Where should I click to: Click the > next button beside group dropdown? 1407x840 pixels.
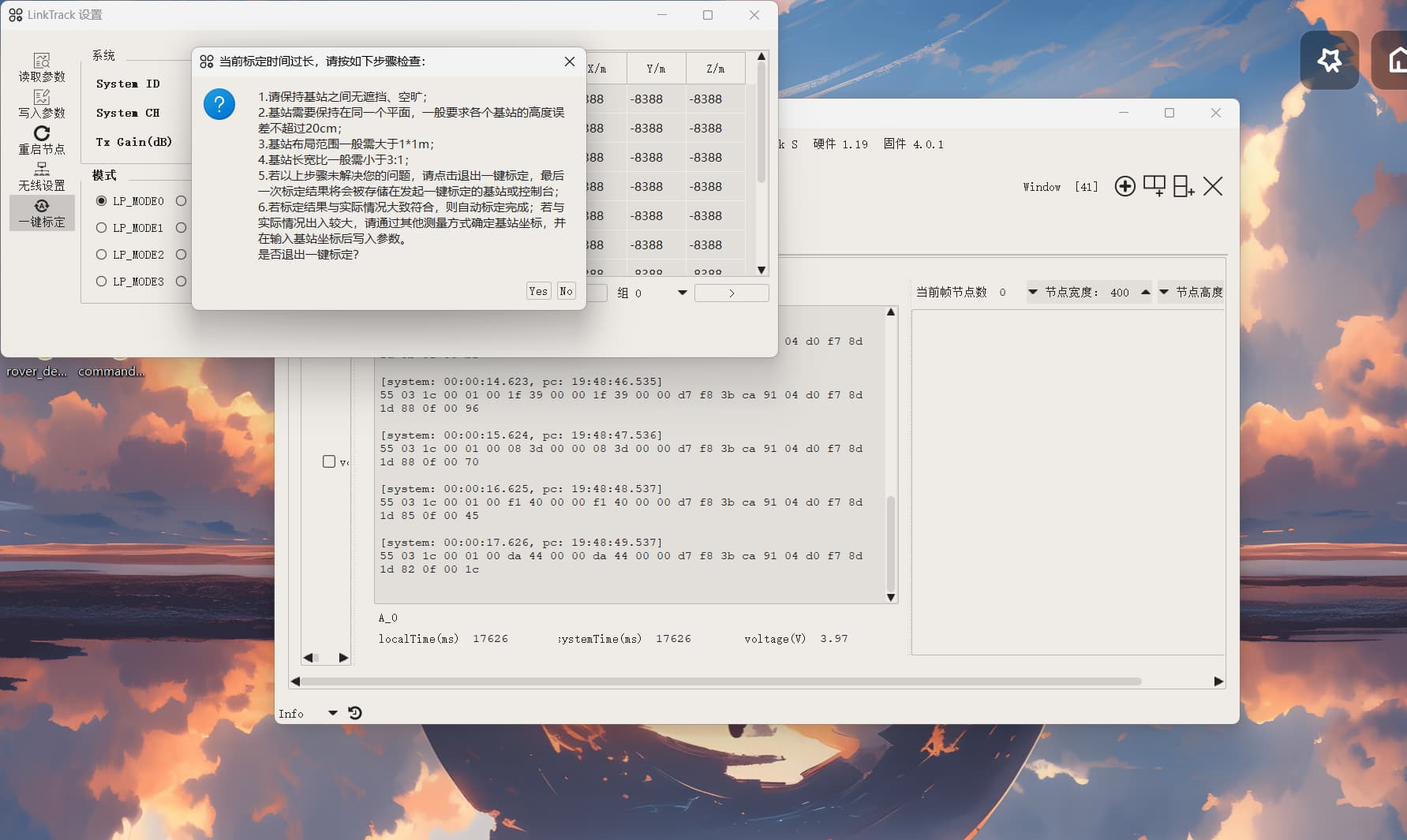pos(732,293)
